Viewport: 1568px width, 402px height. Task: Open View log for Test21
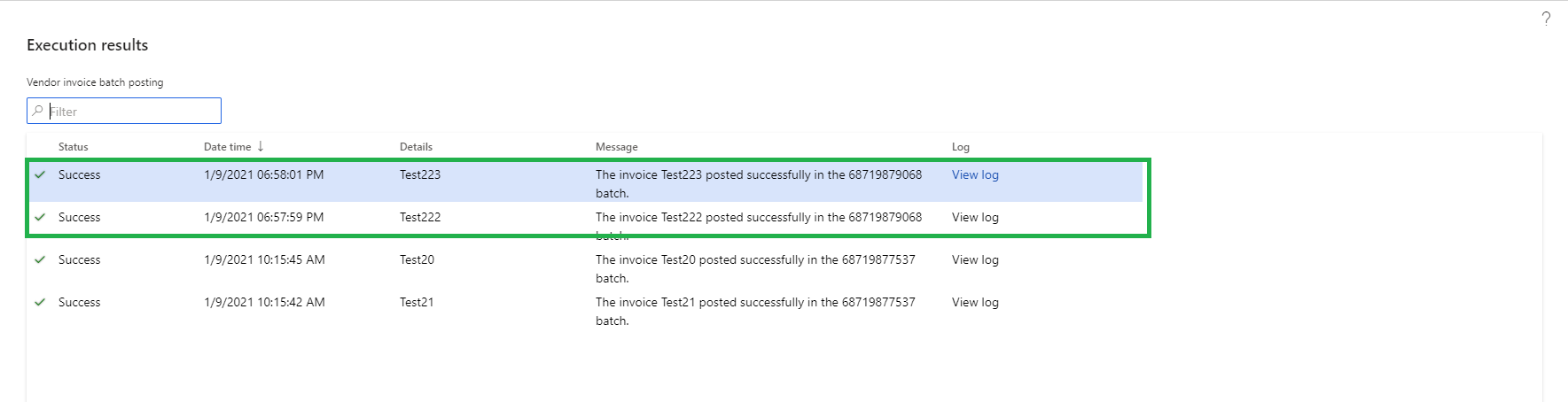tap(975, 302)
